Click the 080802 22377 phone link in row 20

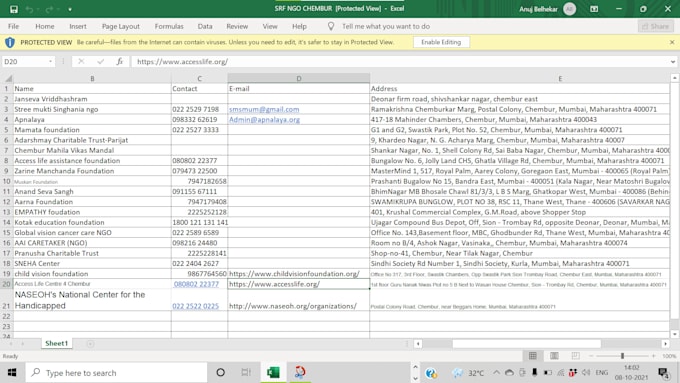pos(196,284)
